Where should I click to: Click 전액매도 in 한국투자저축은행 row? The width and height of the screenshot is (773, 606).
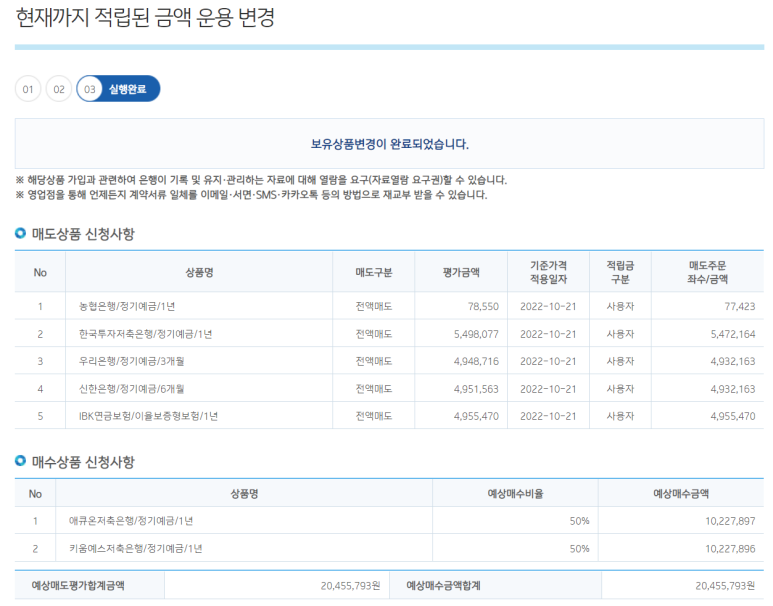pos(374,334)
